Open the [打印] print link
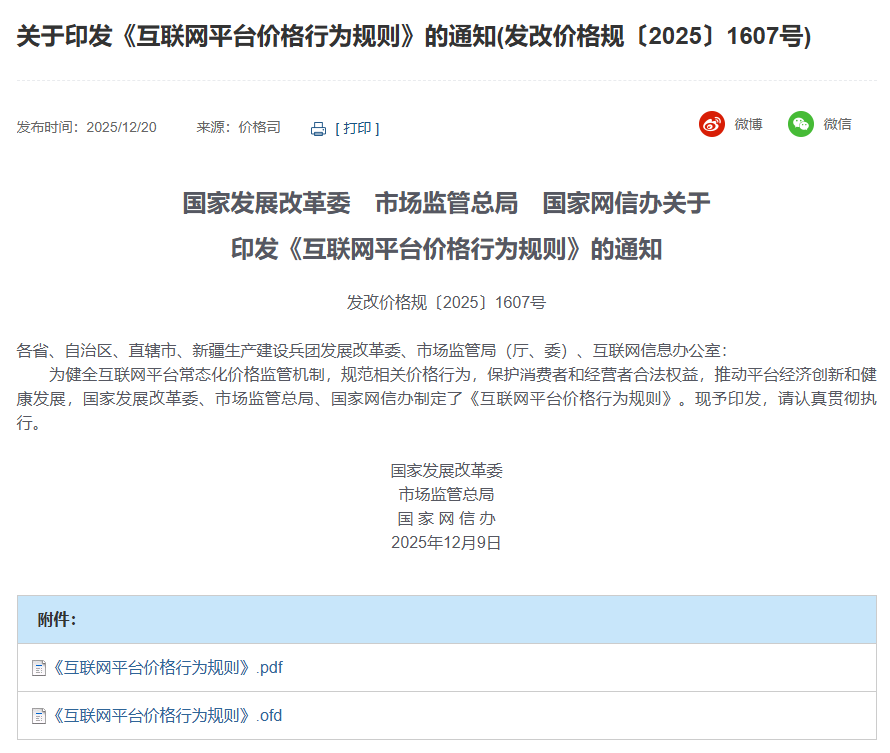Image resolution: width=890 pixels, height=753 pixels. coord(356,127)
